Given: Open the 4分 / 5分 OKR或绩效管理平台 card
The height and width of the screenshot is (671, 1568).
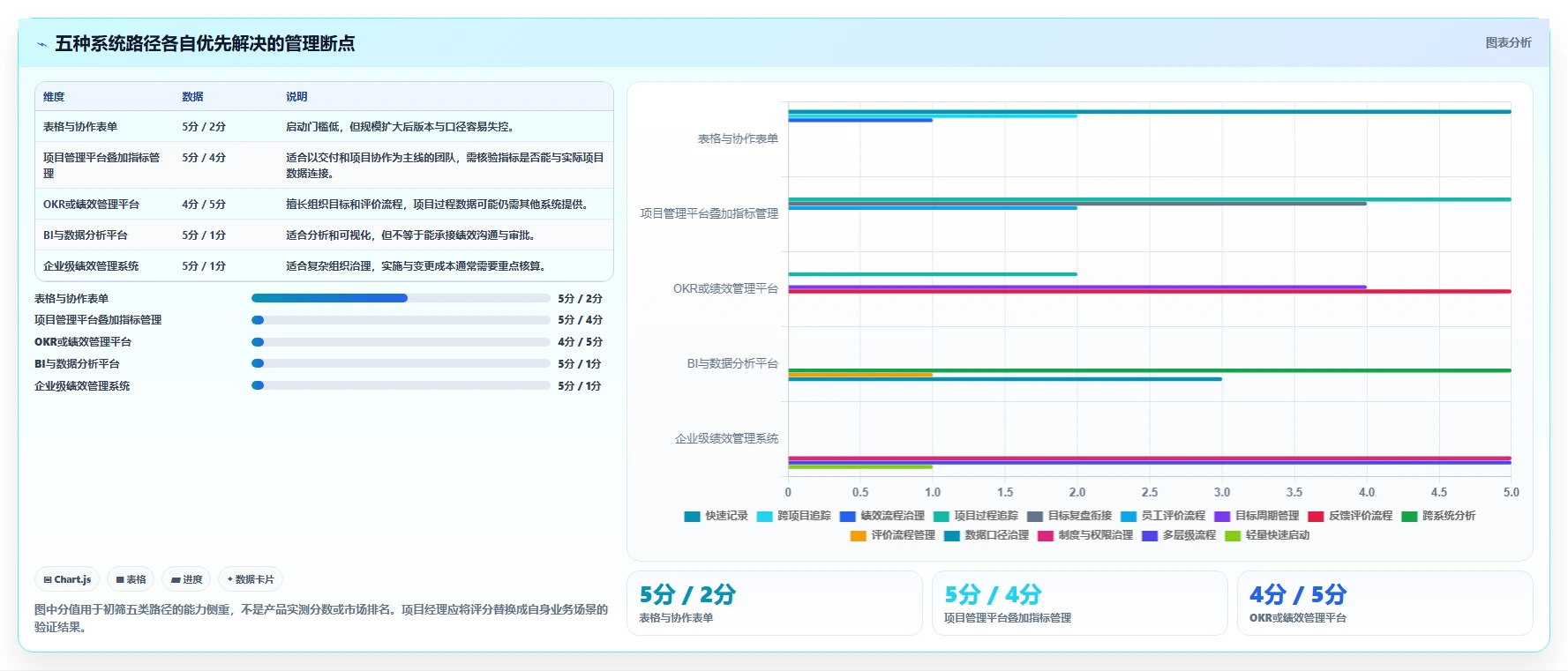Looking at the screenshot, I should click(1384, 603).
